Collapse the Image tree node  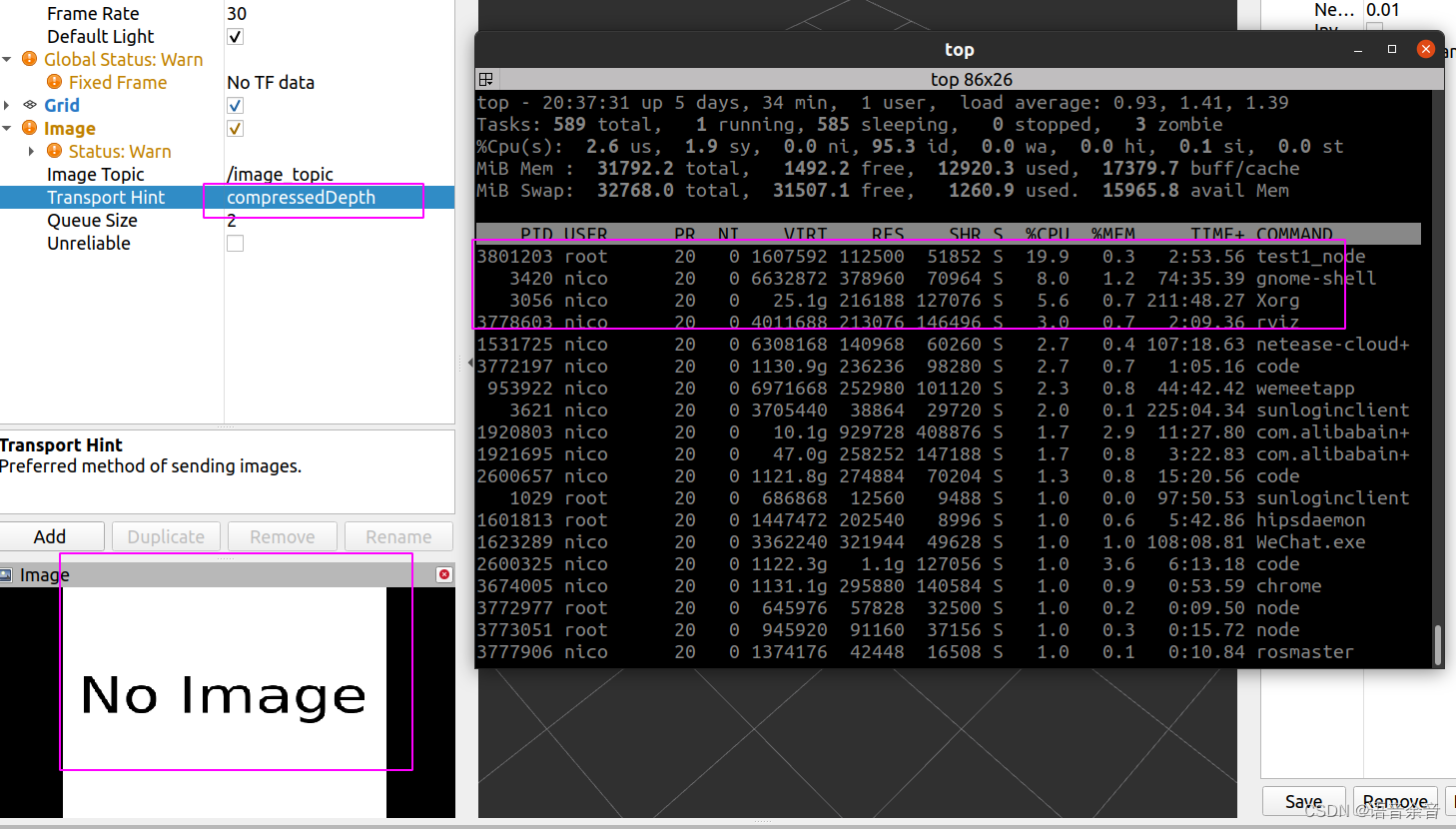coord(7,129)
